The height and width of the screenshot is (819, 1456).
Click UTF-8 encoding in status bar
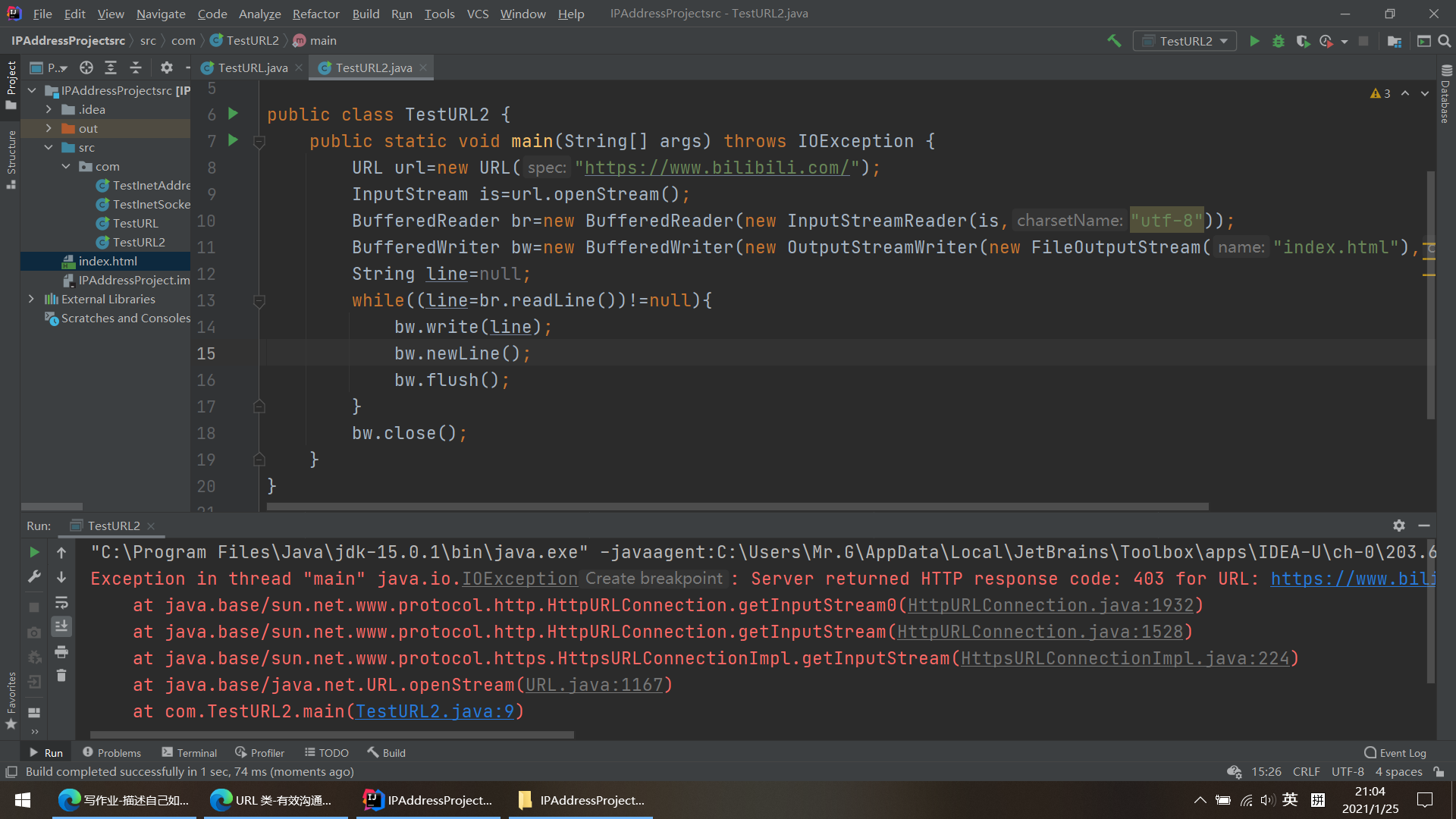(x=1348, y=772)
